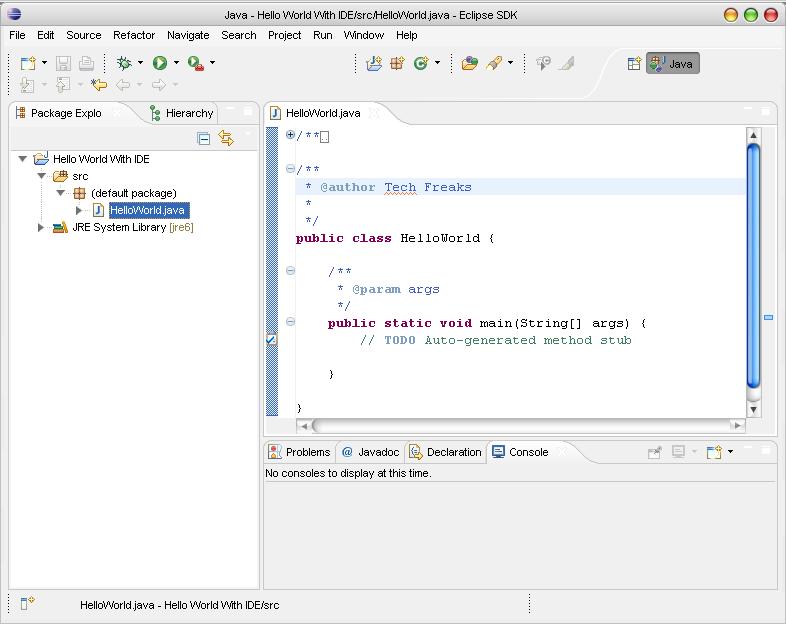Collapse All in Package Explorer
The width and height of the screenshot is (786, 624).
click(x=204, y=138)
